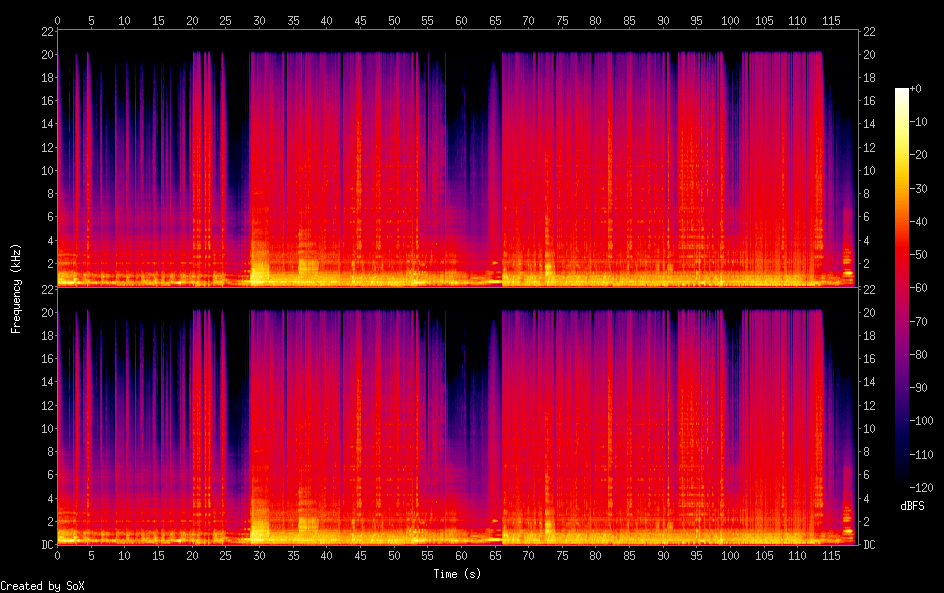
Task: Click the 'Frequency (kHz)' vertical axis label
Action: 16,287
